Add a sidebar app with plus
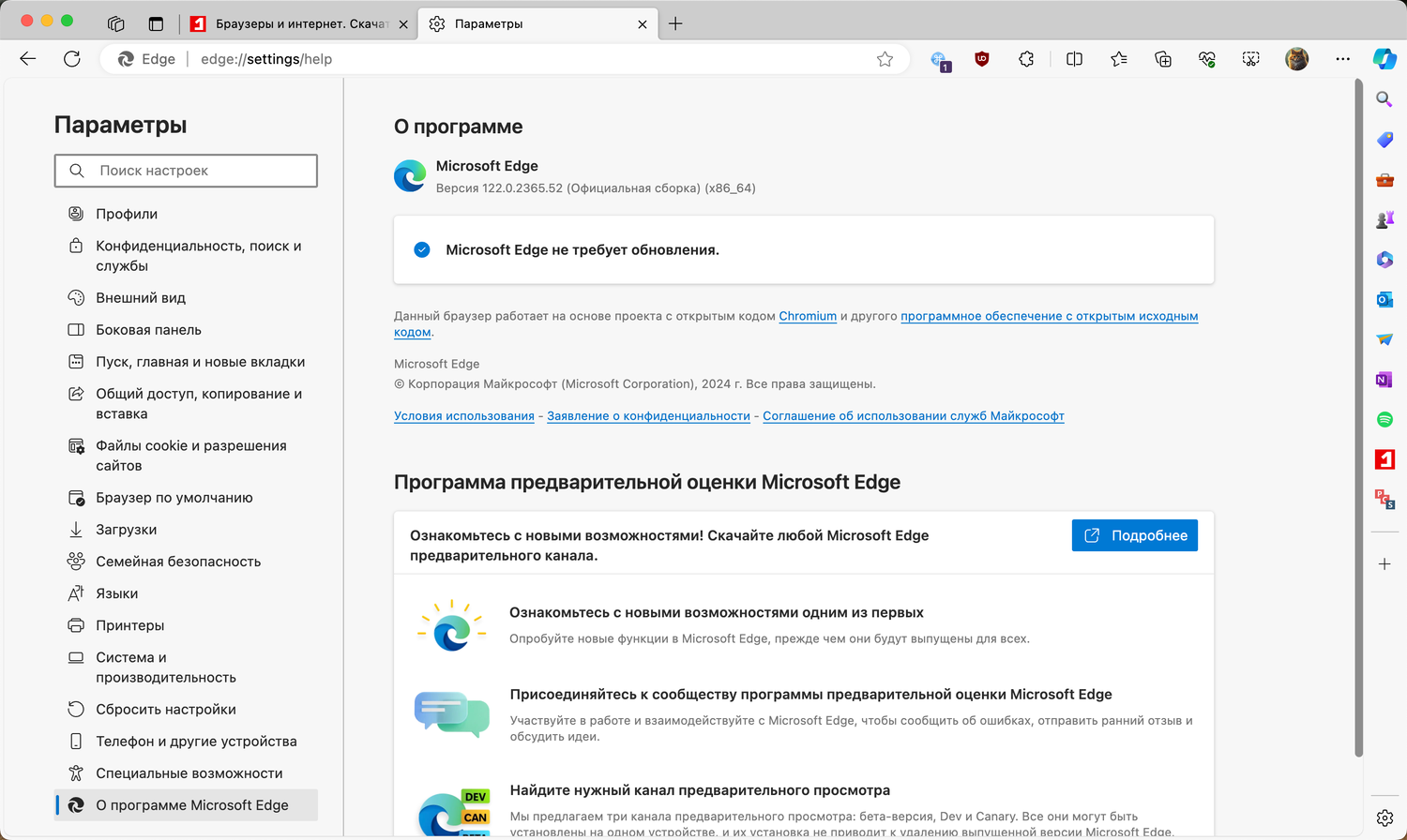Image resolution: width=1407 pixels, height=840 pixels. (1384, 564)
